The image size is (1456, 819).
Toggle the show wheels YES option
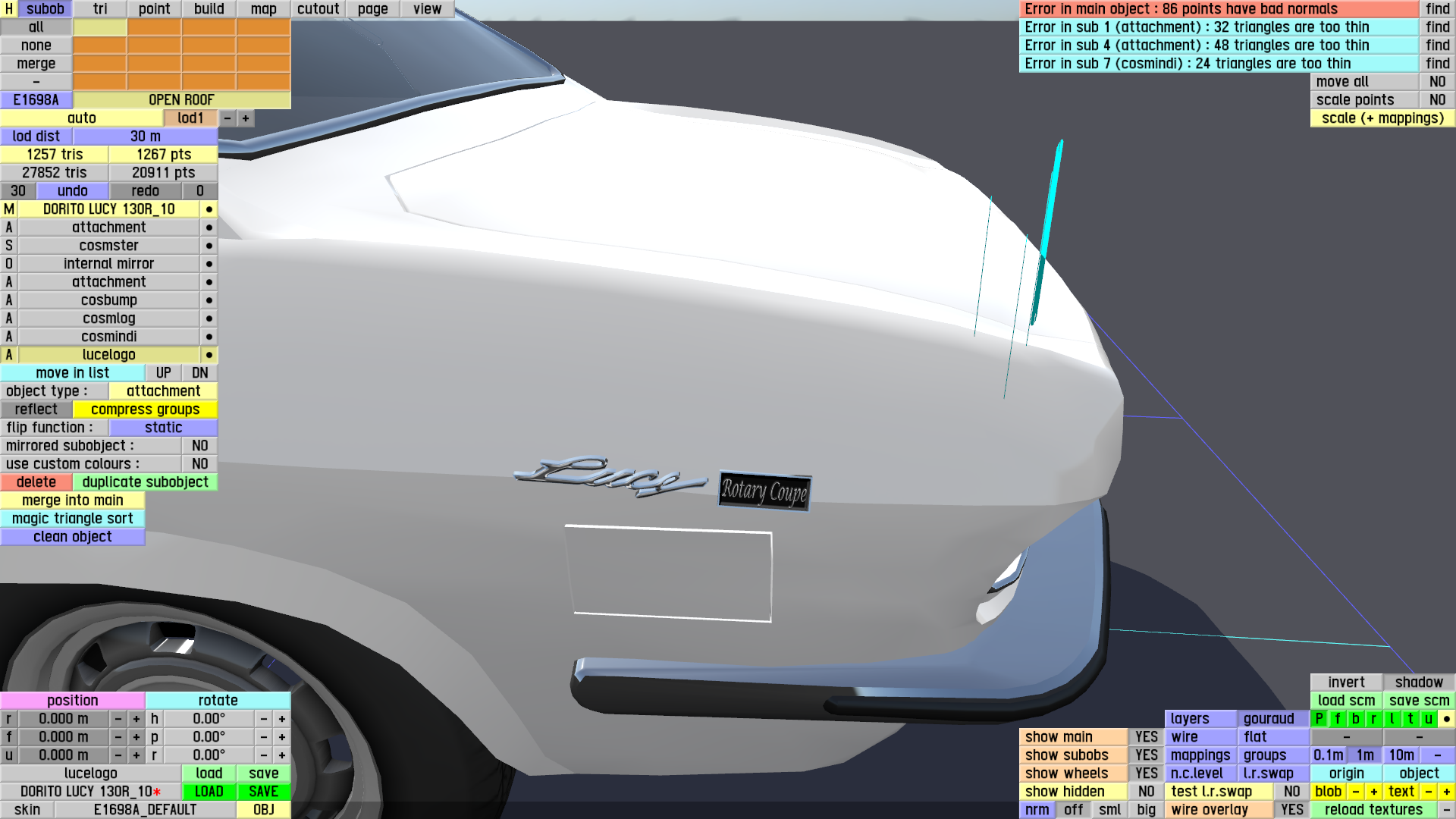point(1146,773)
